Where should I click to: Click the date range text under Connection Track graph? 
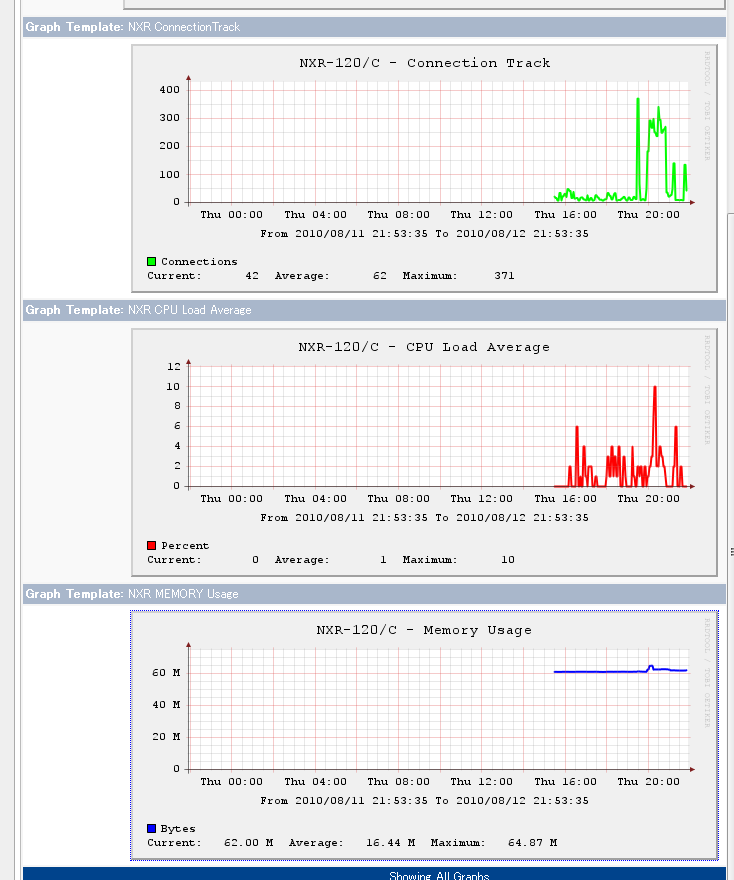pyautogui.click(x=424, y=233)
